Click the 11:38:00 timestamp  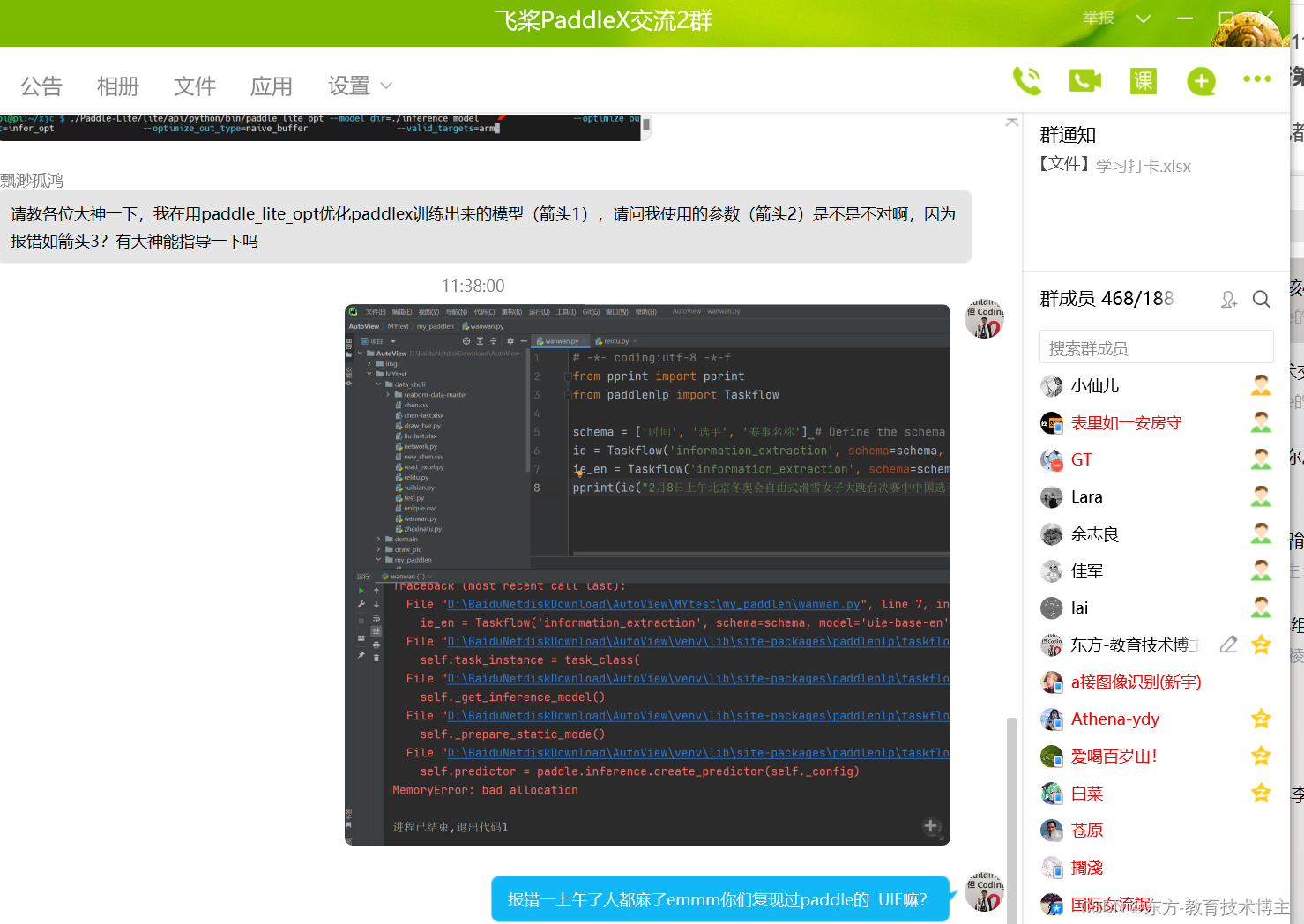[473, 286]
